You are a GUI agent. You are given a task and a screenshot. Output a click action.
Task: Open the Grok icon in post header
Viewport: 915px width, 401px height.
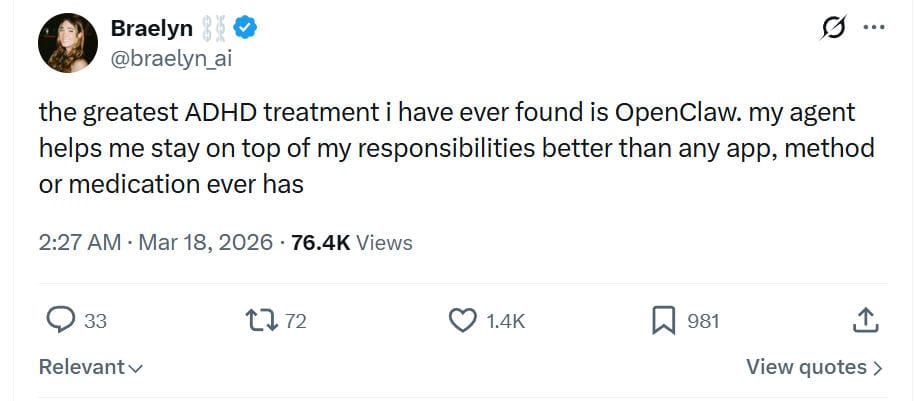(x=831, y=30)
